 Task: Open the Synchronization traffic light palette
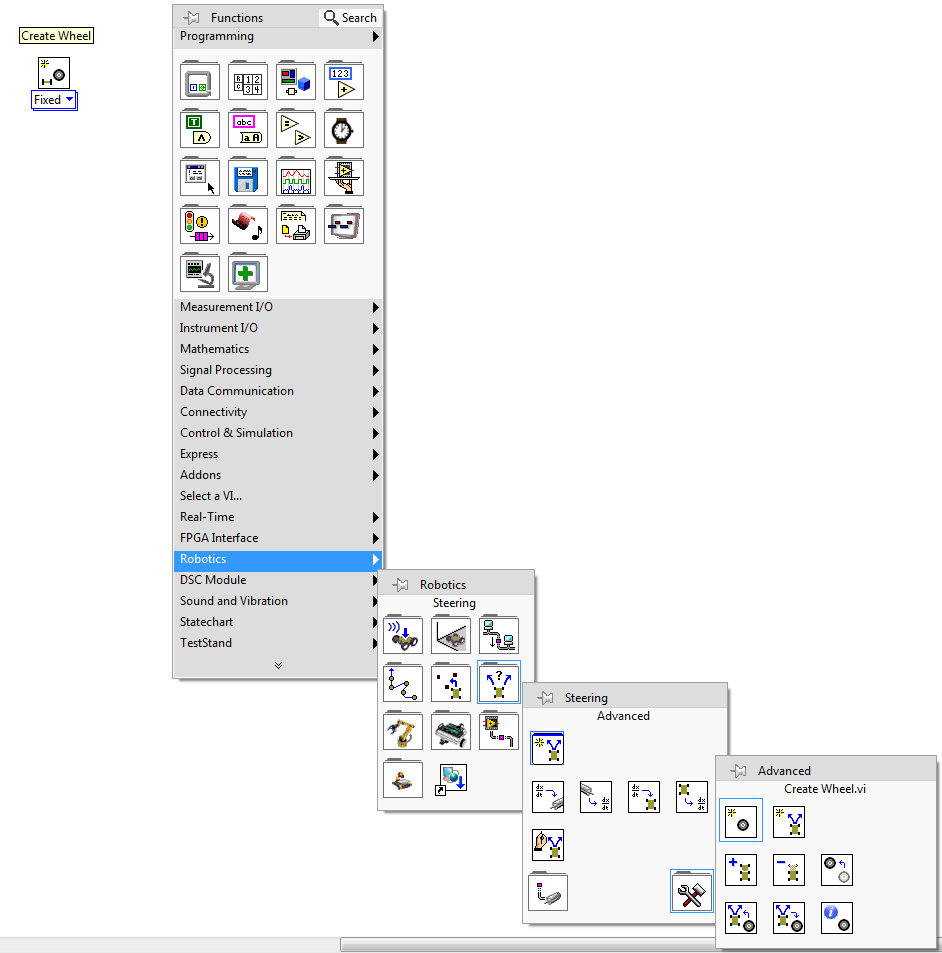[x=199, y=225]
